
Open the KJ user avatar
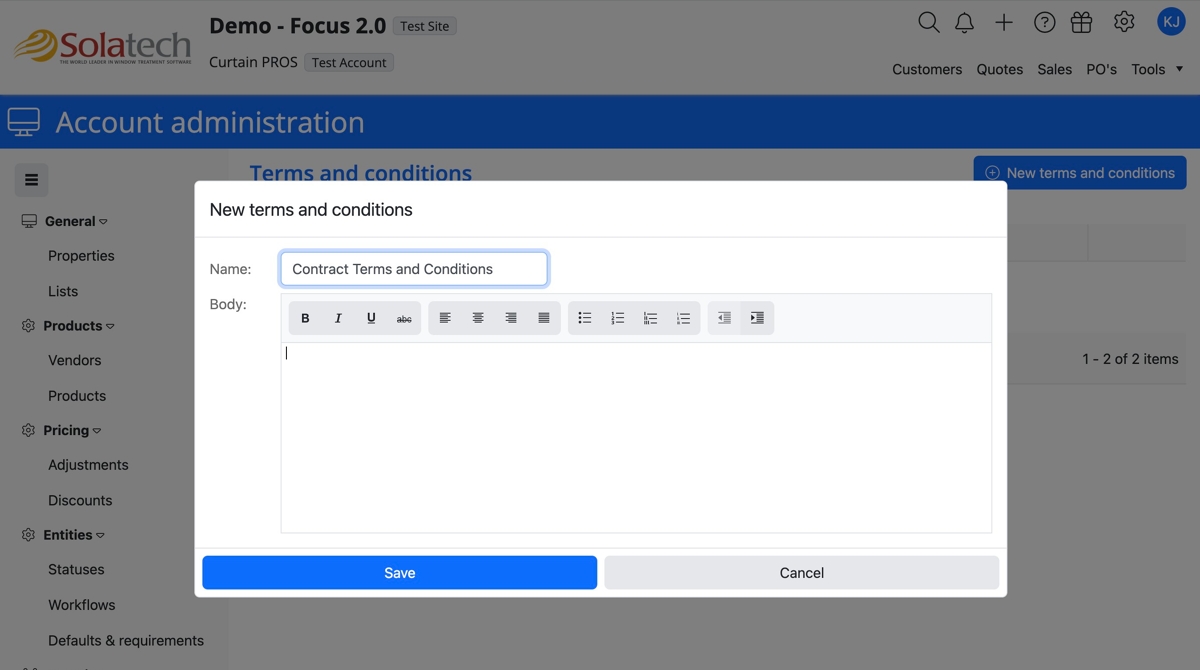coord(1171,22)
